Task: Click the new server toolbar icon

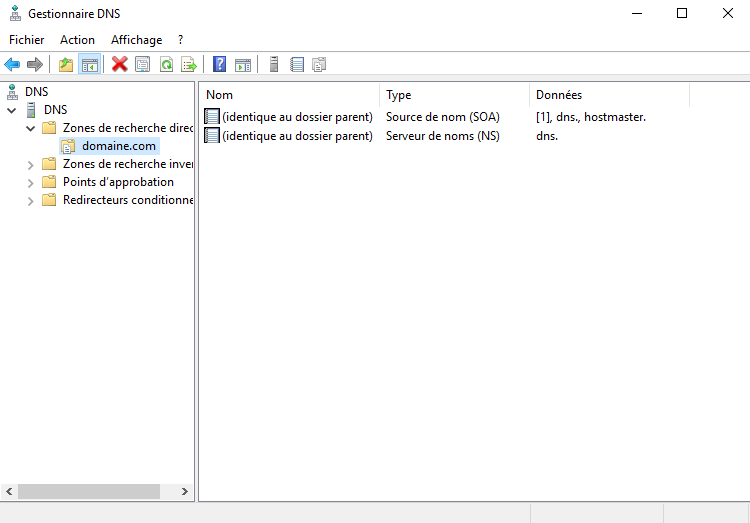Action: [274, 64]
